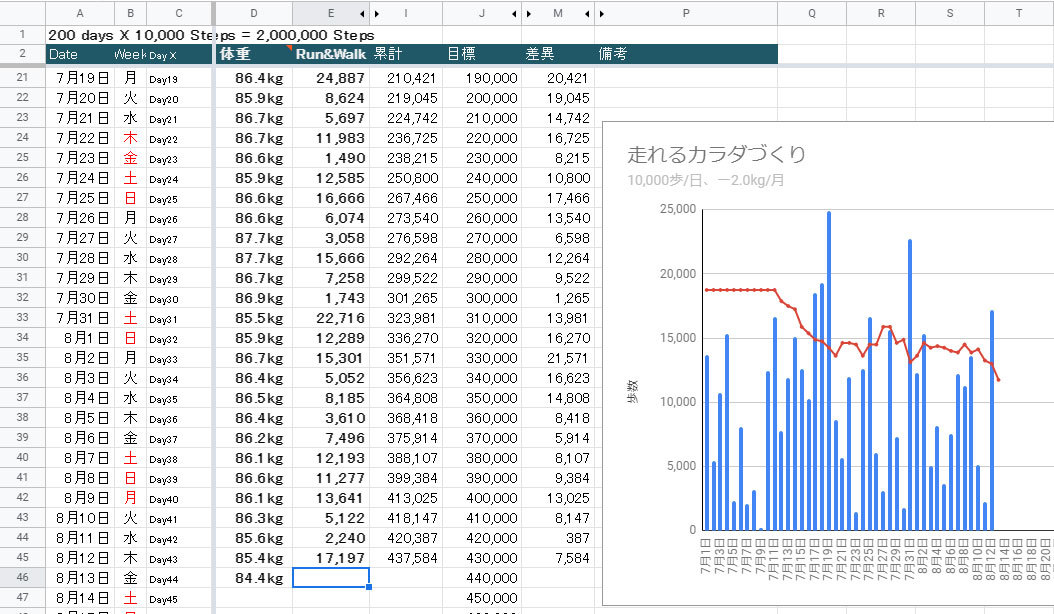Select column A header
1054x614 pixels.
coord(80,13)
